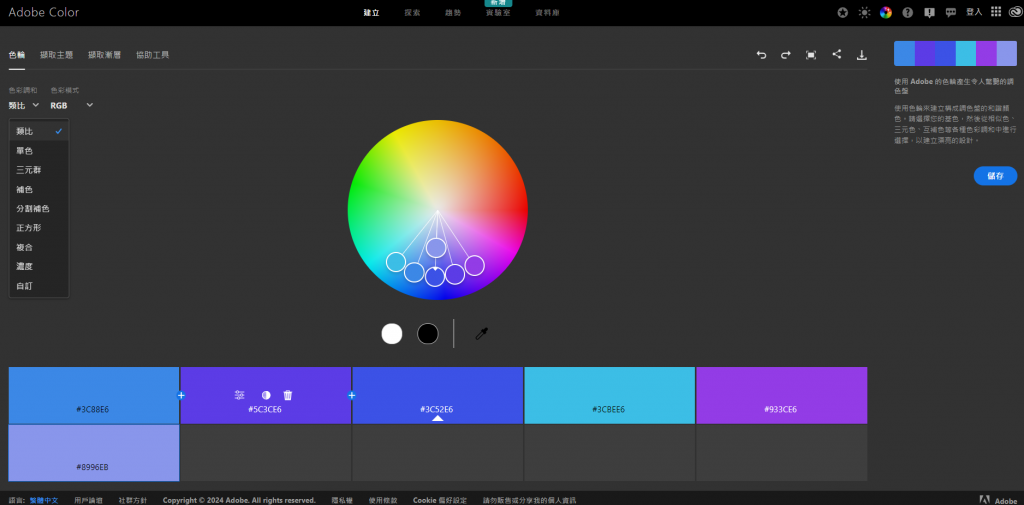This screenshot has width=1024, height=505.
Task: Switch to the 擷取主題 tab
Action: pos(56,55)
